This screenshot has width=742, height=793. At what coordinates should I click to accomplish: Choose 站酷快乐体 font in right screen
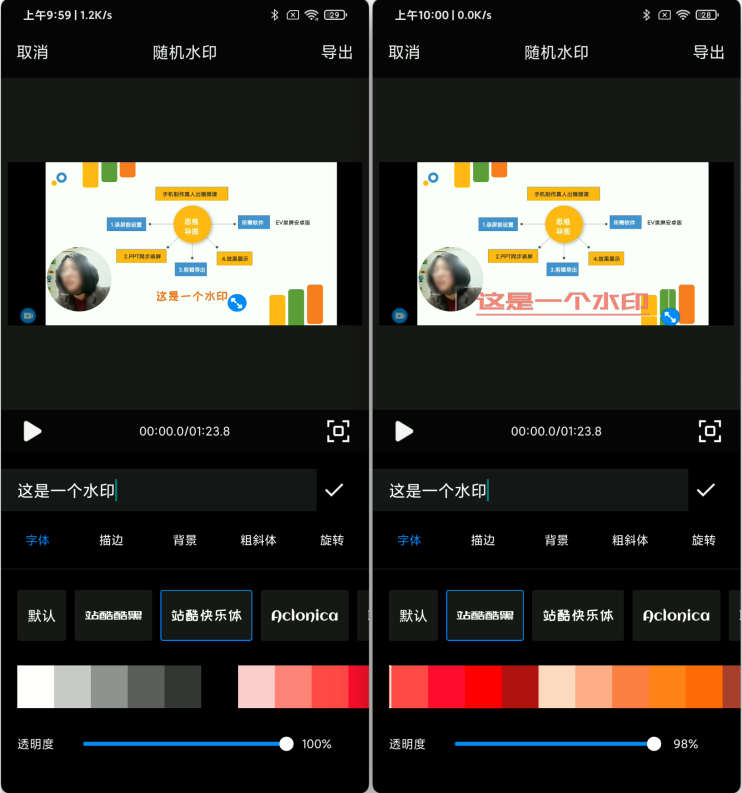point(578,615)
